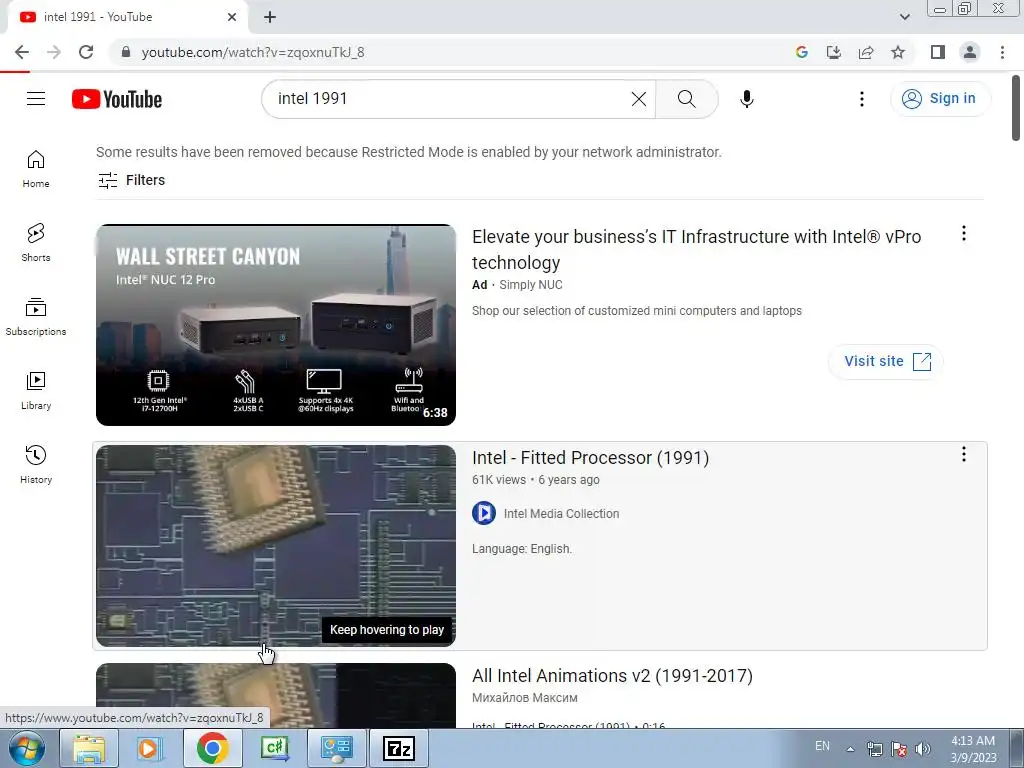Click the EN language indicator

click(822, 746)
